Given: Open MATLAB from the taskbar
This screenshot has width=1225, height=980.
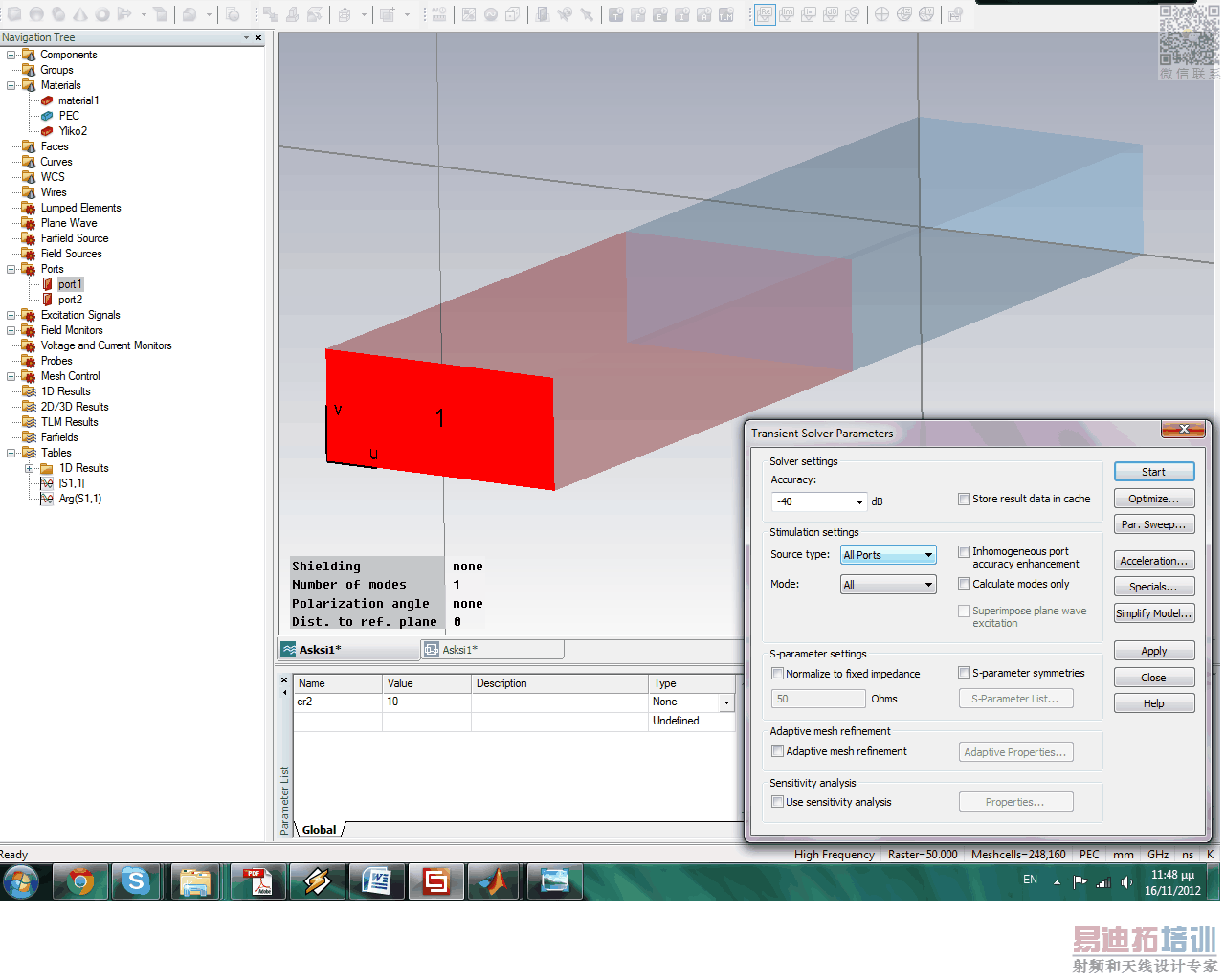Looking at the screenshot, I should click(495, 880).
